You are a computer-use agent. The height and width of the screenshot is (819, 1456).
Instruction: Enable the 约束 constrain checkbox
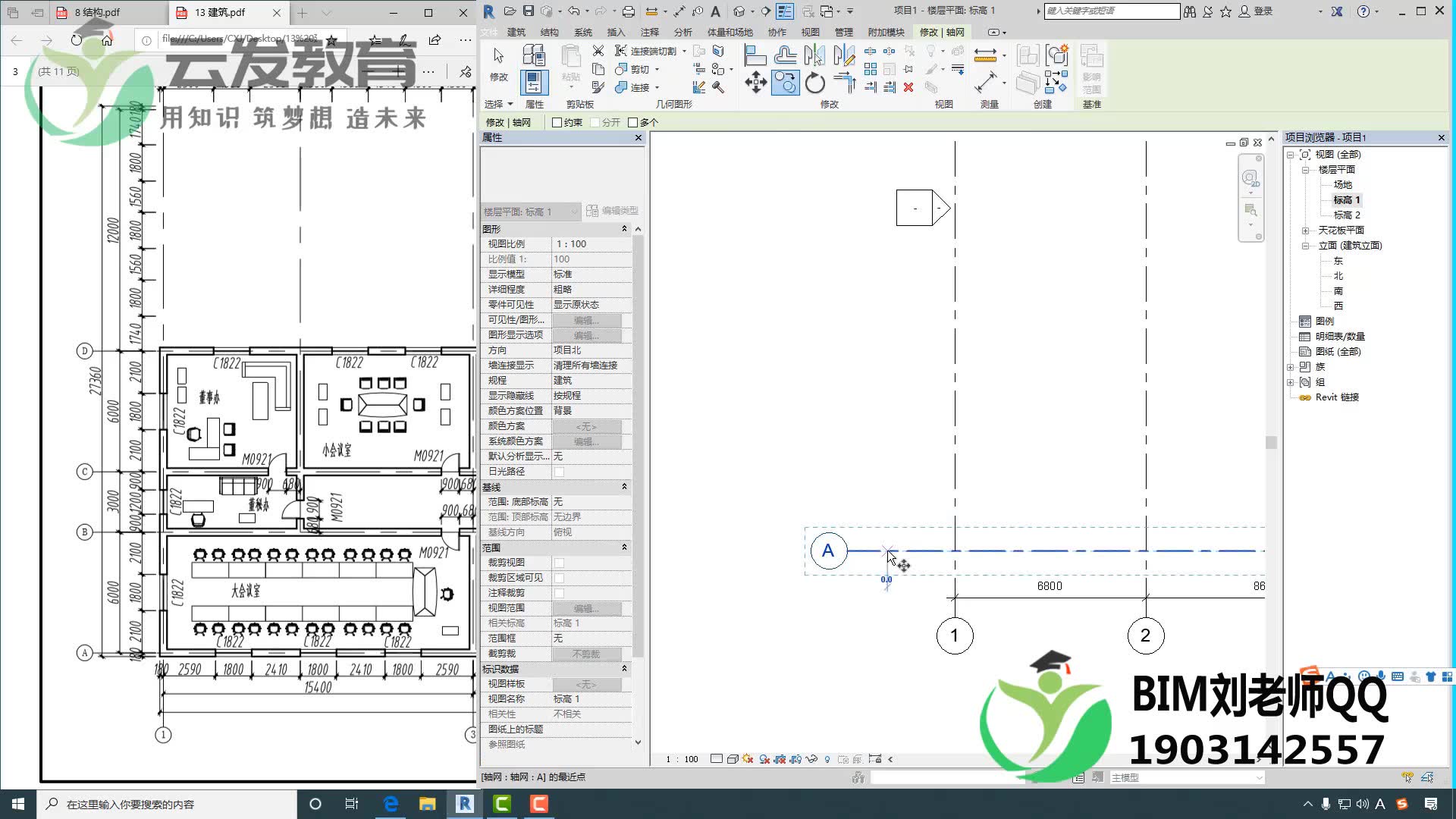coord(557,122)
